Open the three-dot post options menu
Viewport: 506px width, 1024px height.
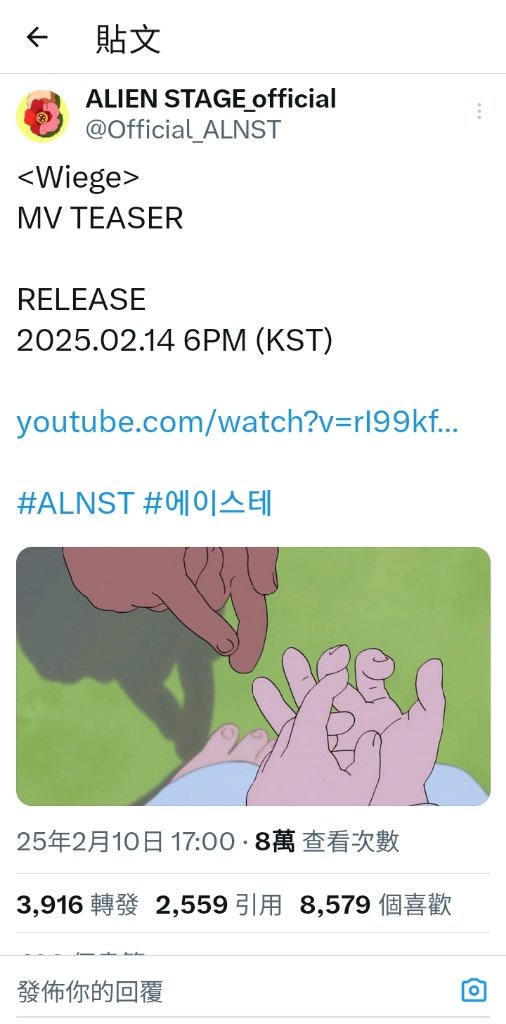pos(479,111)
